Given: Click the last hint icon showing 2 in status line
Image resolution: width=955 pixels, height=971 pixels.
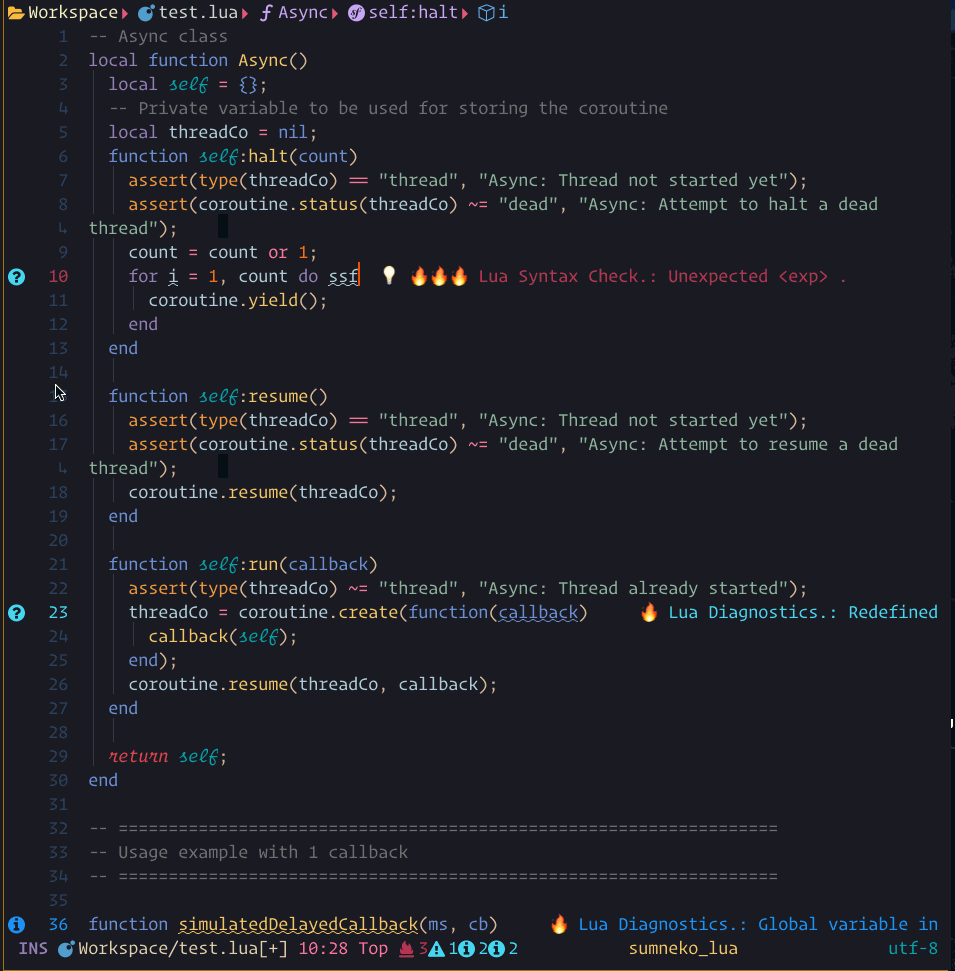Looking at the screenshot, I should 497,949.
